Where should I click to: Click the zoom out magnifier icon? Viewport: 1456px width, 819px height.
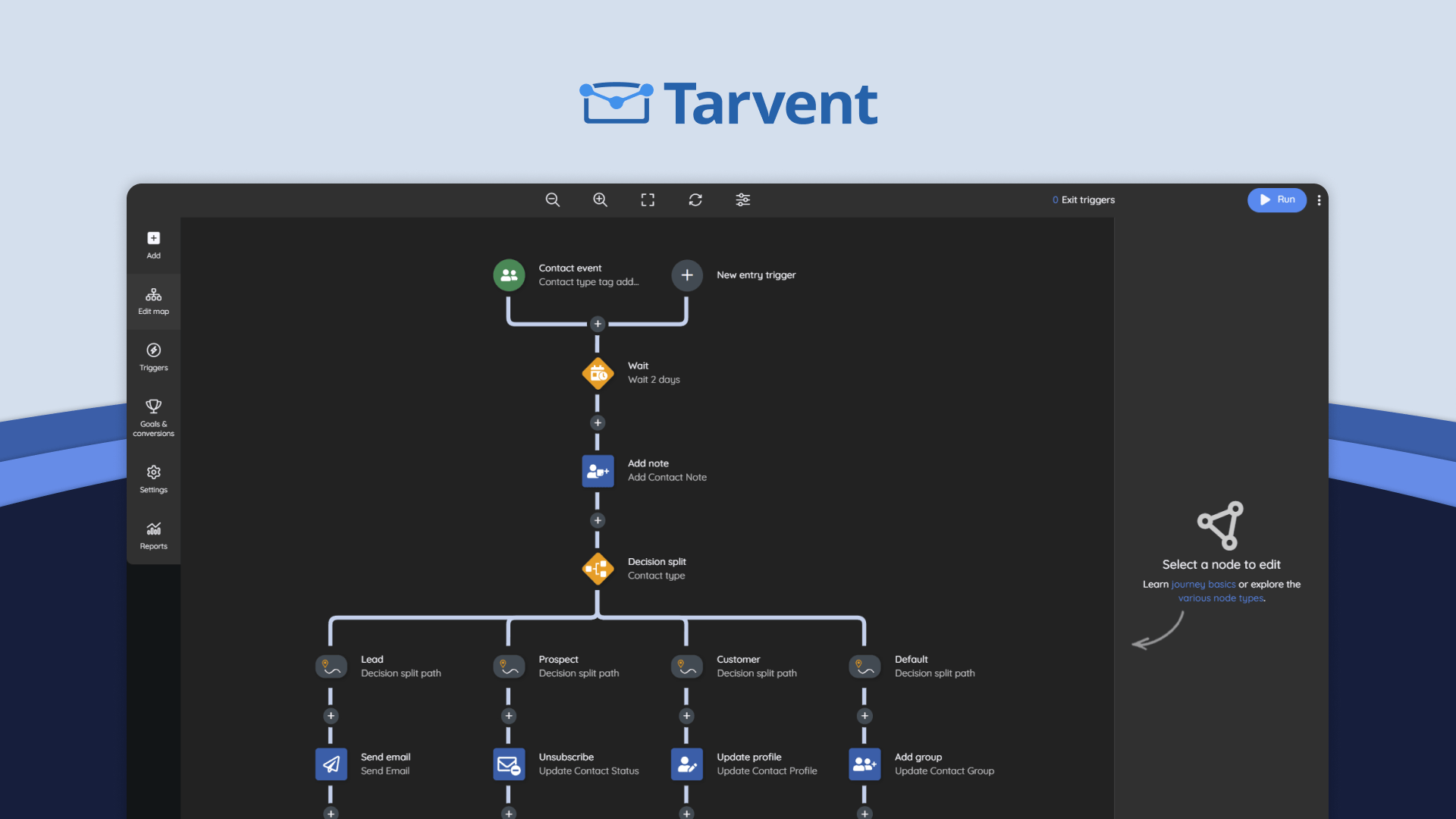tap(553, 199)
